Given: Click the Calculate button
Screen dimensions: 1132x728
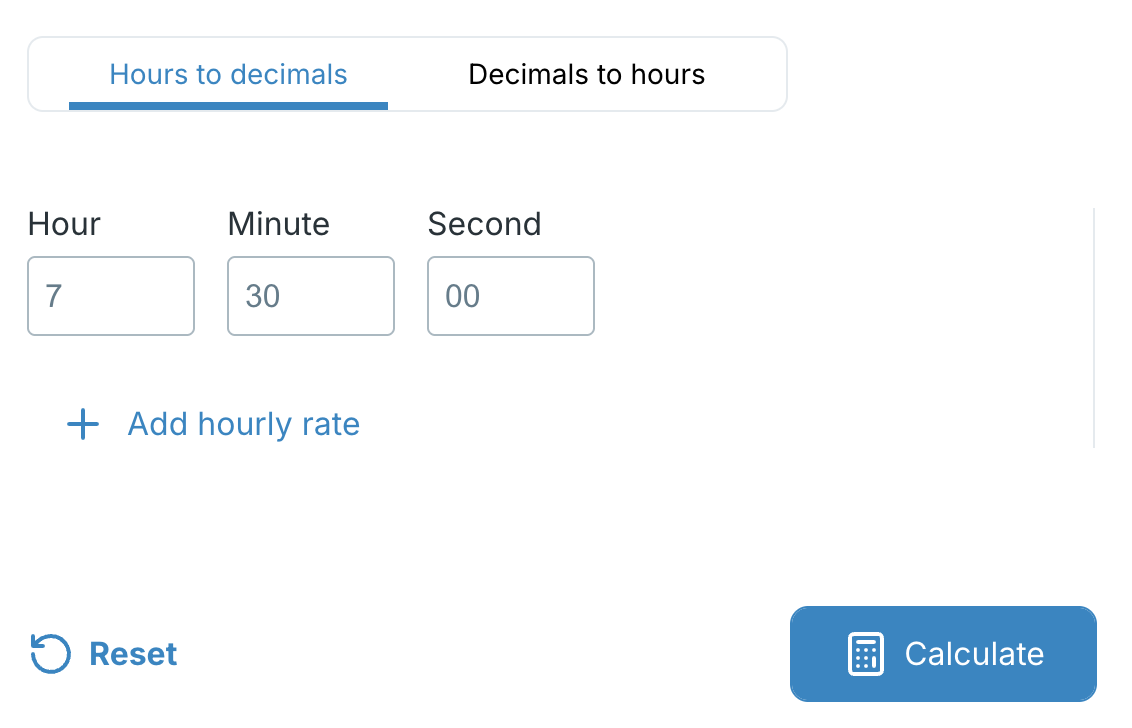Looking at the screenshot, I should click(x=942, y=654).
